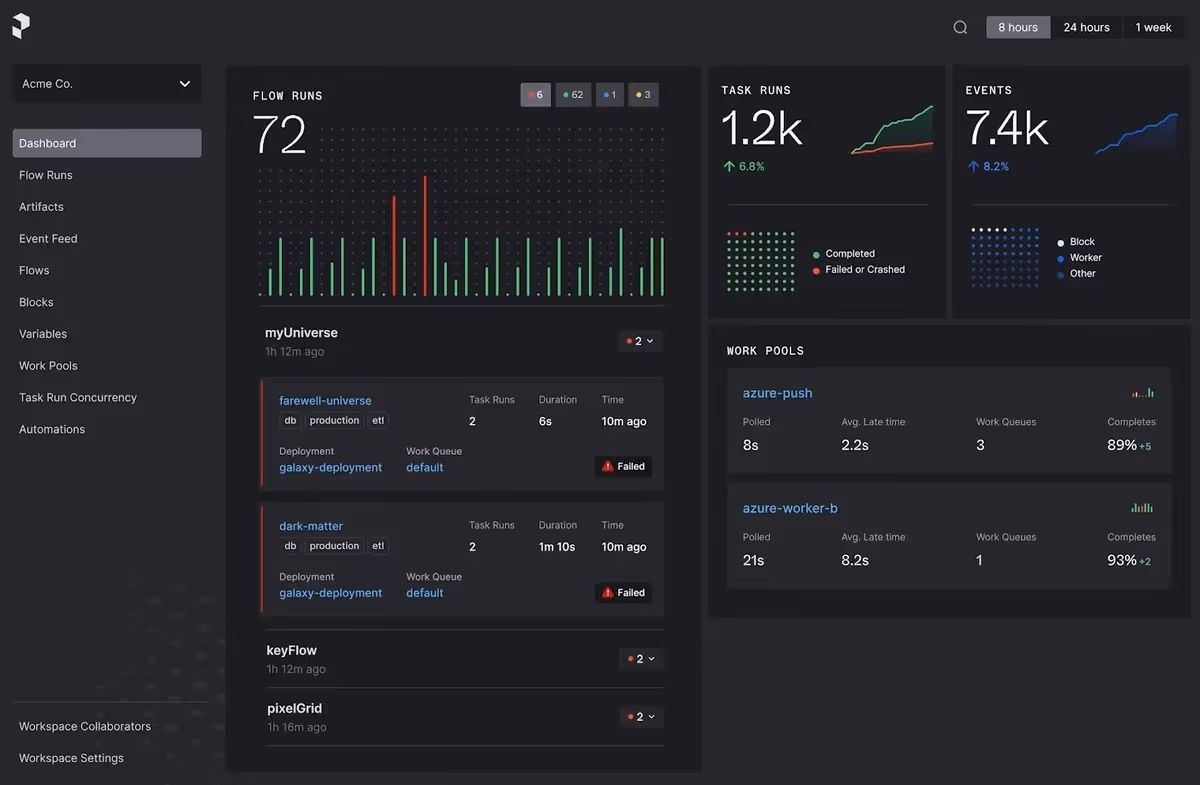Open the farewell-universe flow run link
Image resolution: width=1200 pixels, height=785 pixels.
325,400
